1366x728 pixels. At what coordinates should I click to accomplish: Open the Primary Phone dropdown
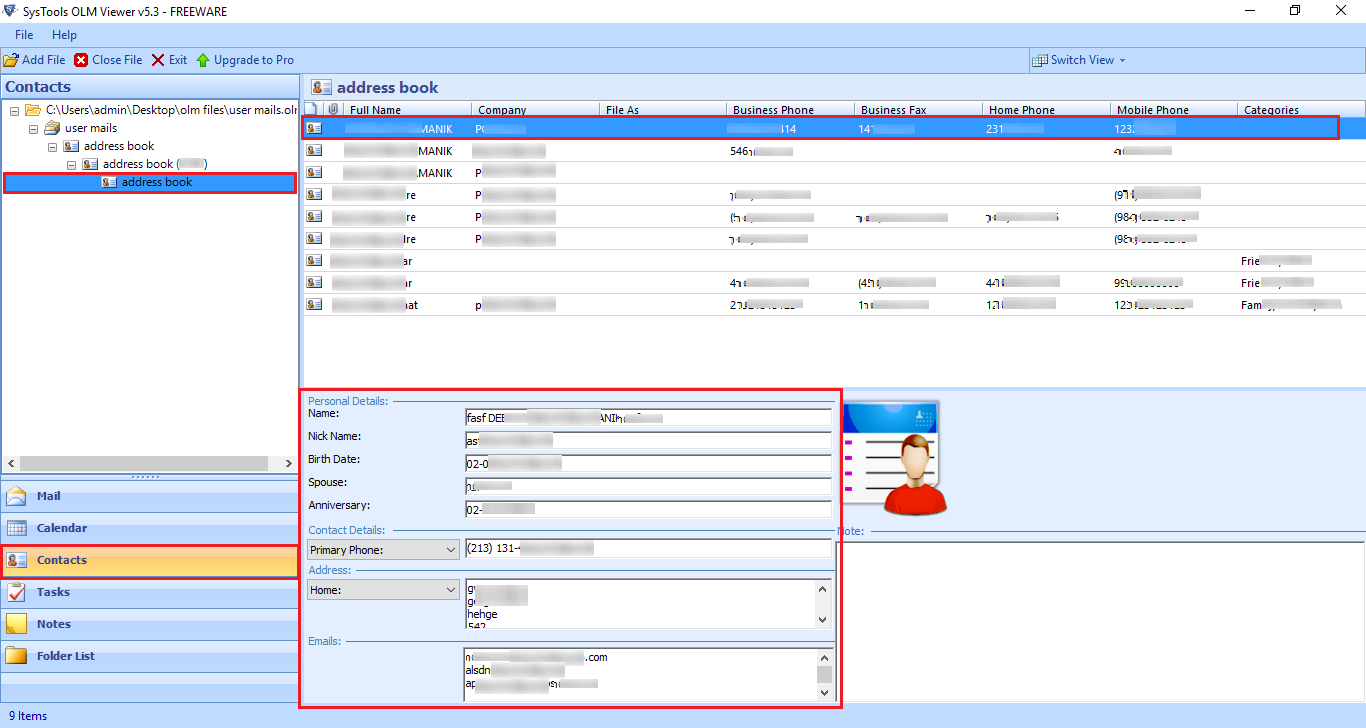click(450, 549)
